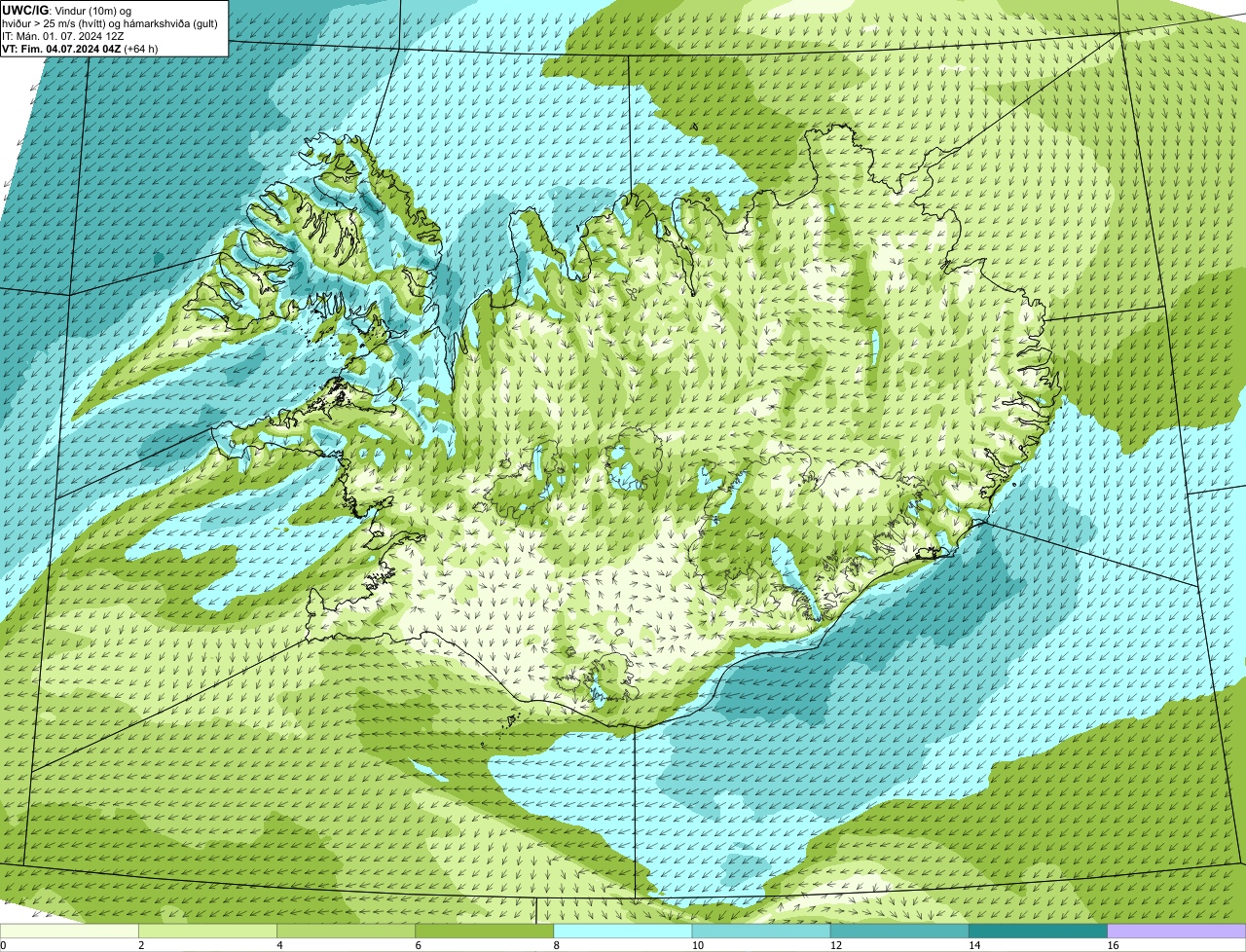This screenshot has height=952, width=1246.
Task: Click the teal 12–14 legend band
Action: pyautogui.click(x=899, y=932)
